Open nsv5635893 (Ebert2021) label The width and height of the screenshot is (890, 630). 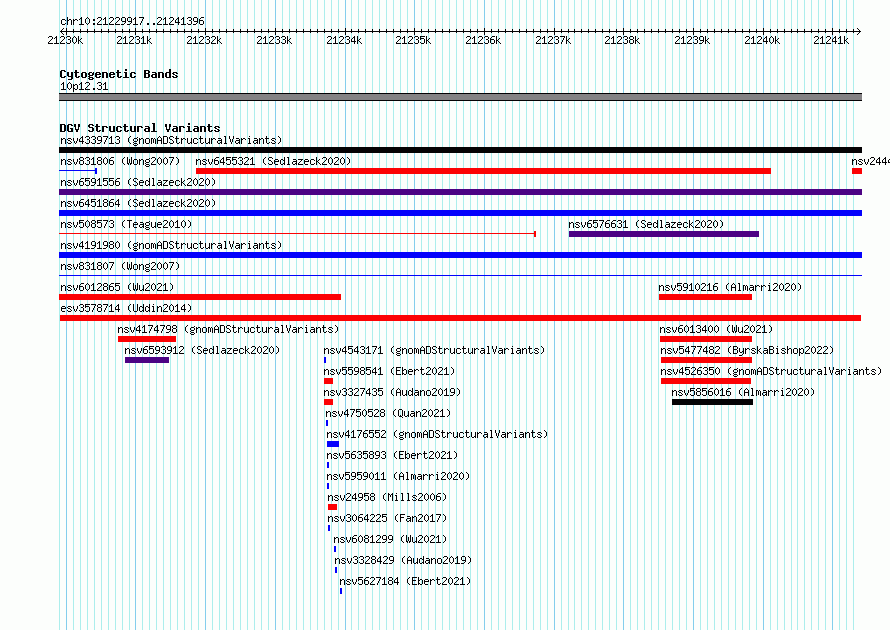pos(392,455)
